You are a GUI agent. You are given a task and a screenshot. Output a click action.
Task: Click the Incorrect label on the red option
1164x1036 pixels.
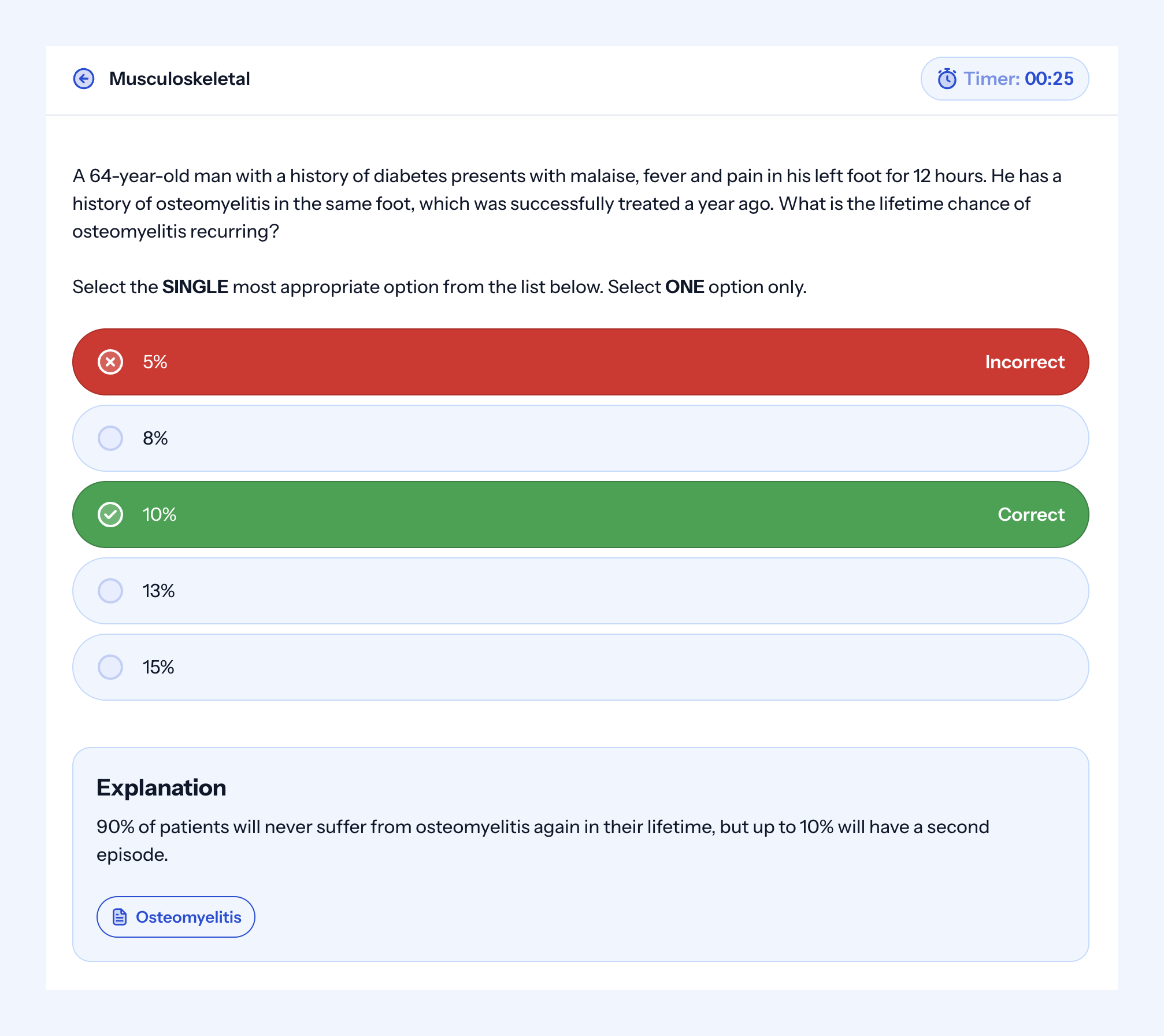coord(1025,362)
